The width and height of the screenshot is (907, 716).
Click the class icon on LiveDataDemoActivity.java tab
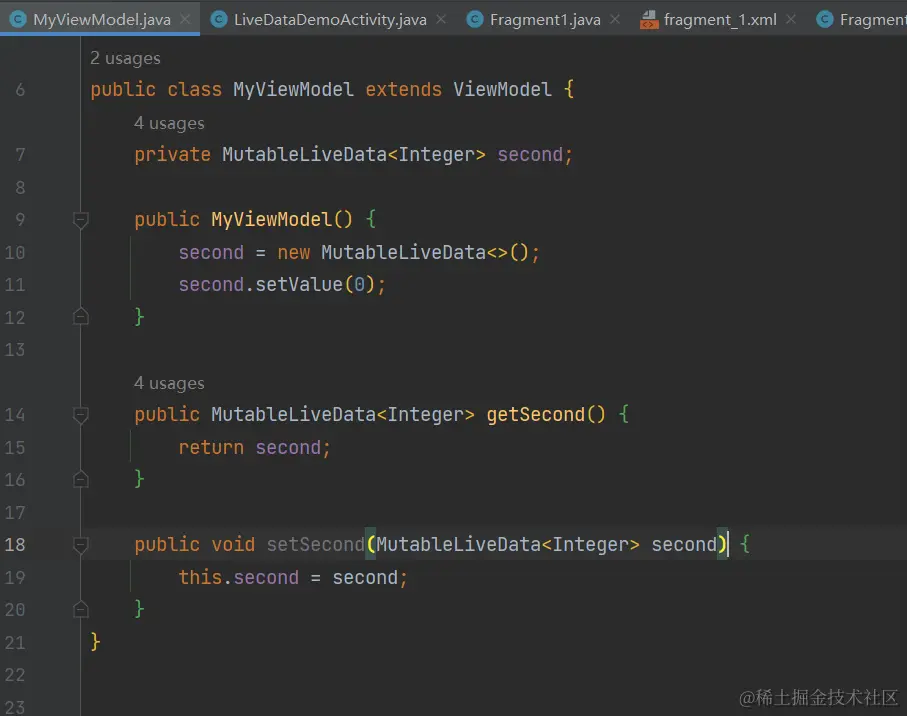click(x=219, y=20)
